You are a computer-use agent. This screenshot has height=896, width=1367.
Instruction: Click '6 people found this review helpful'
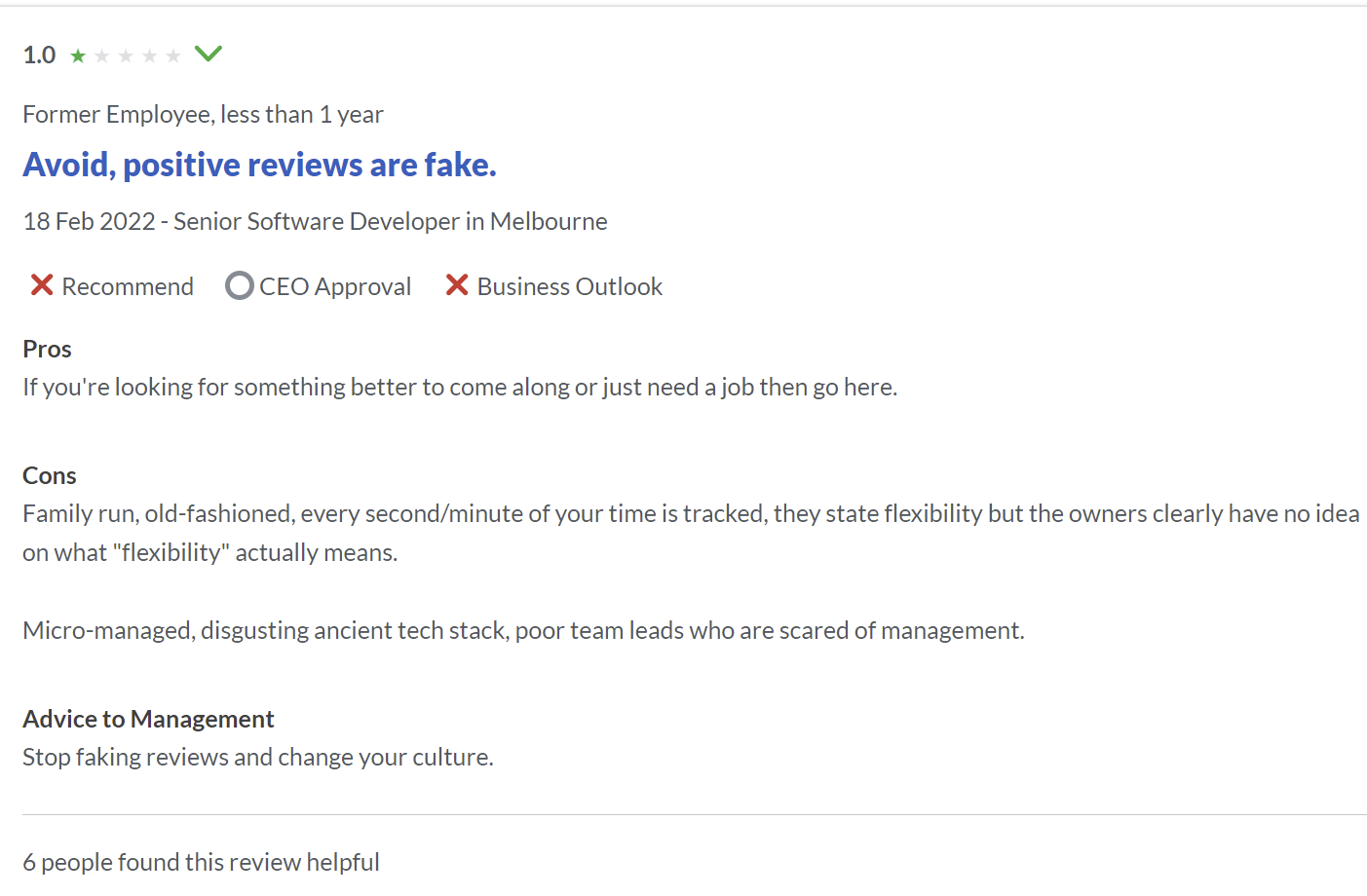(x=201, y=862)
